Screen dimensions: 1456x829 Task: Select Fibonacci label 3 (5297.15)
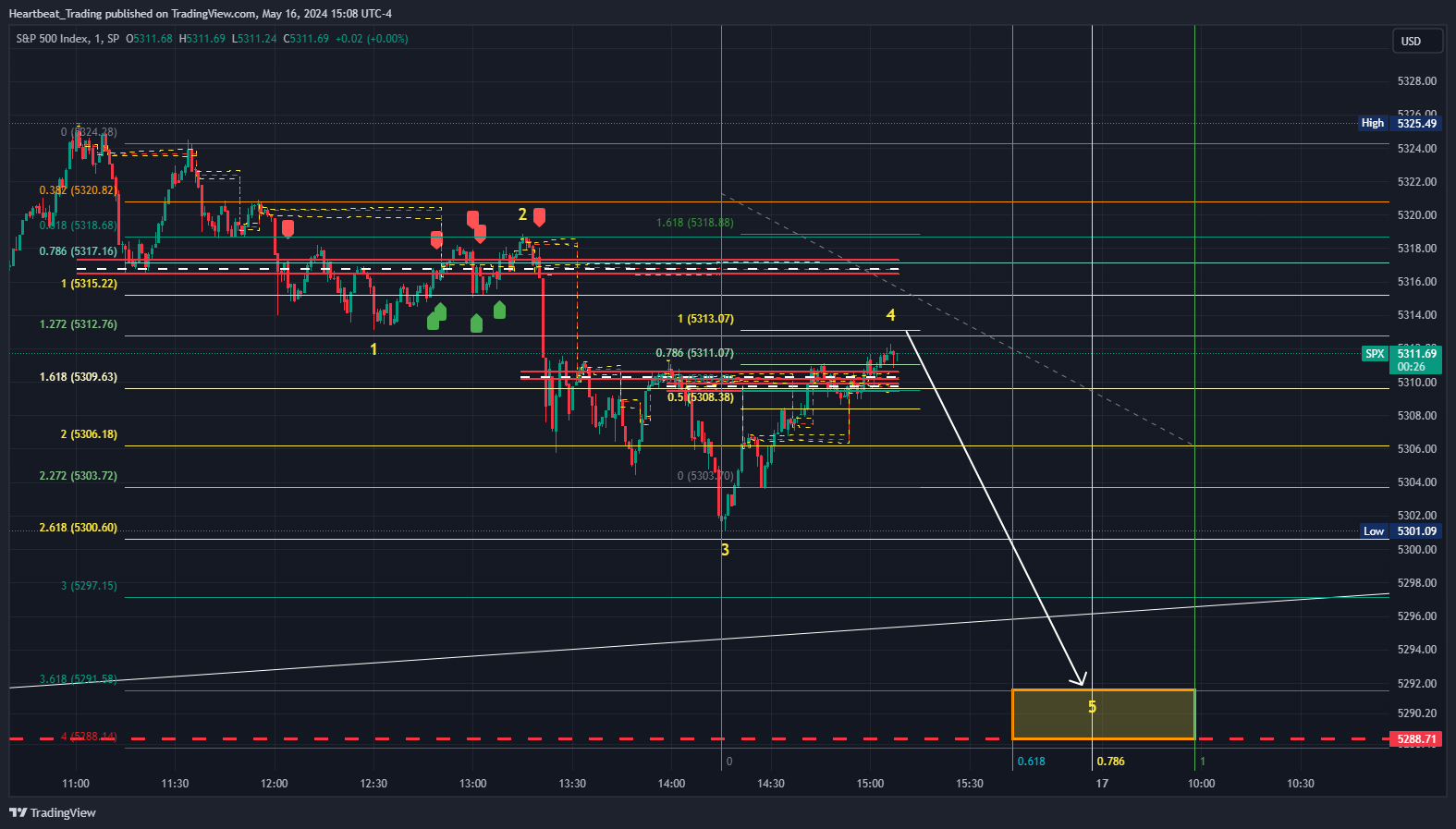tap(89, 586)
